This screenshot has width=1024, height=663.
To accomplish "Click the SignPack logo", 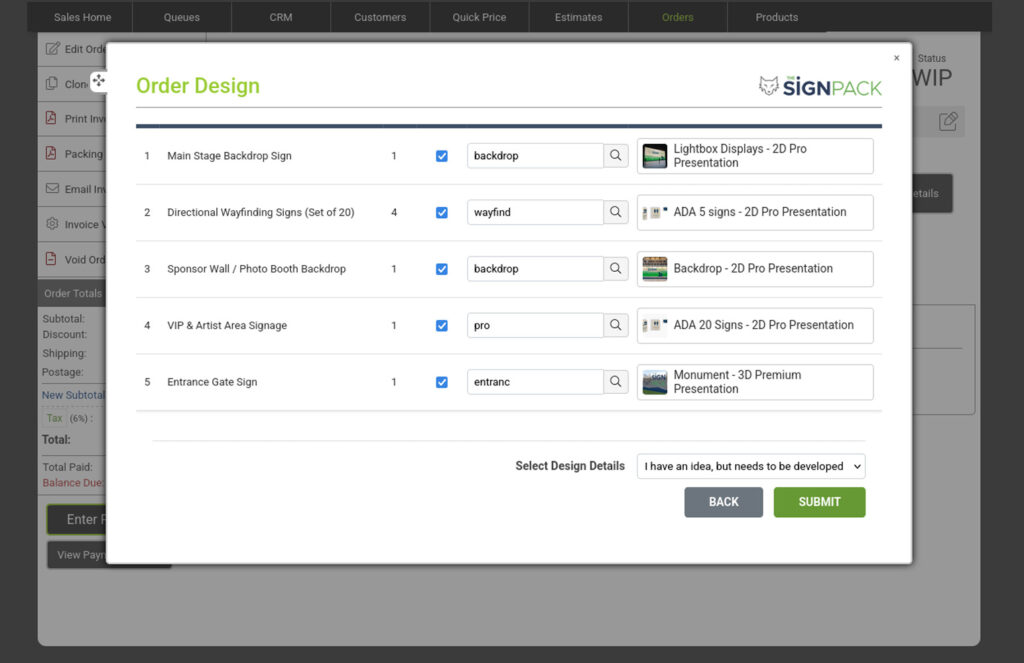I will tap(820, 86).
